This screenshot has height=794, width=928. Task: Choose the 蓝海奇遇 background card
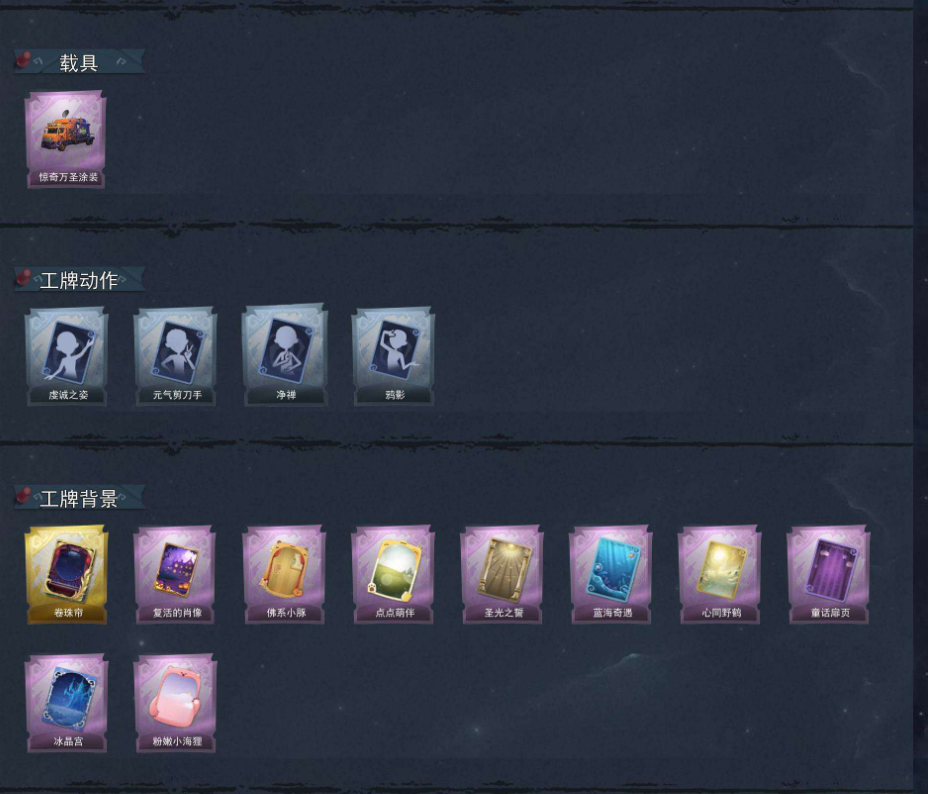pyautogui.click(x=611, y=574)
